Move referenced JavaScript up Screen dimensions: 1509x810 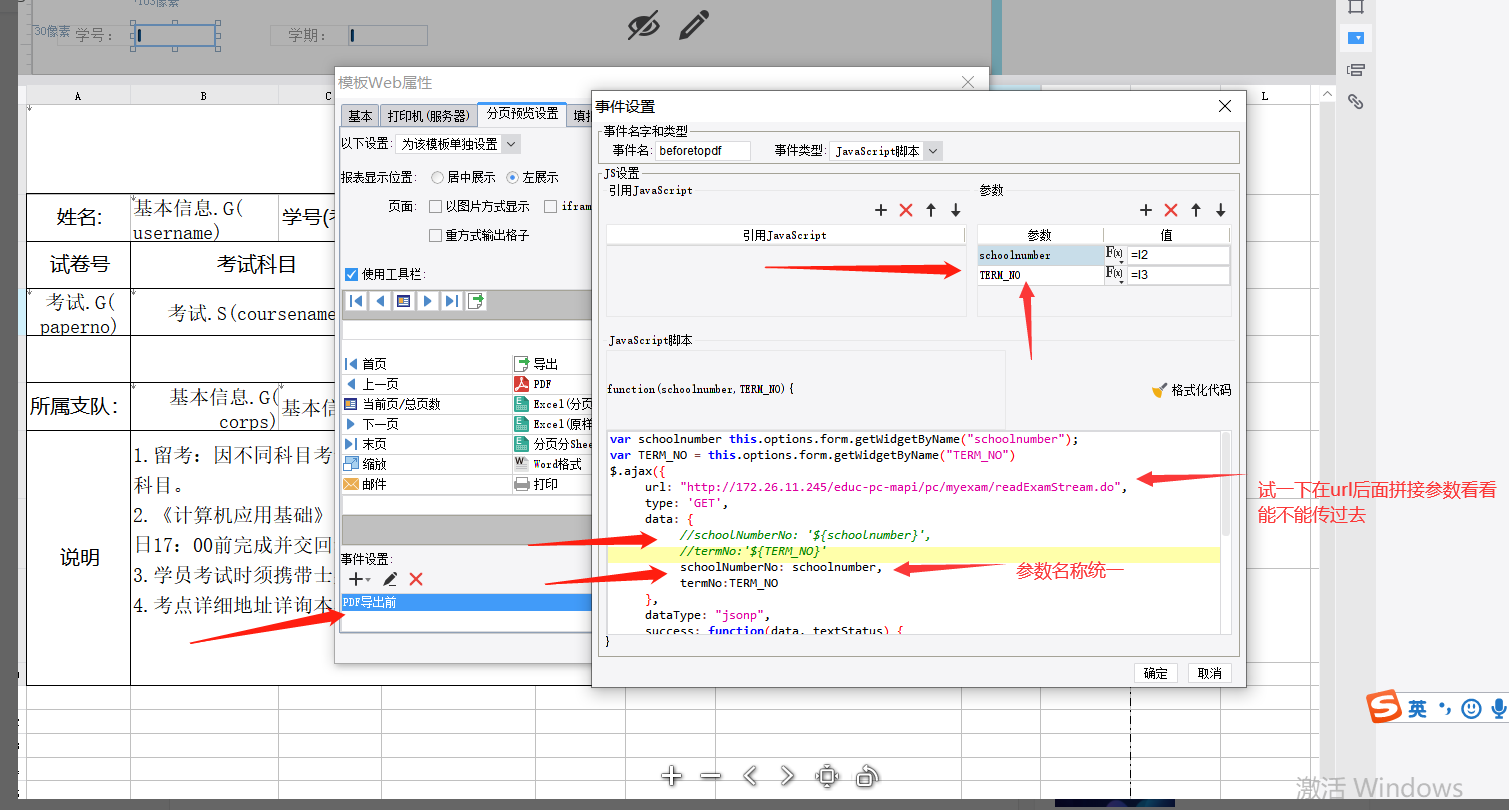[x=931, y=210]
